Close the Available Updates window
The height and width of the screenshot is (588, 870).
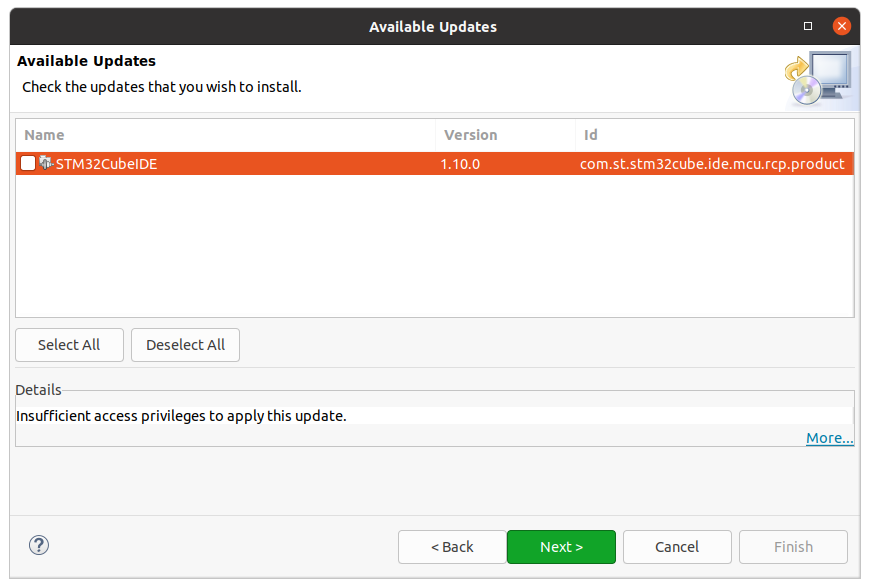click(x=842, y=26)
